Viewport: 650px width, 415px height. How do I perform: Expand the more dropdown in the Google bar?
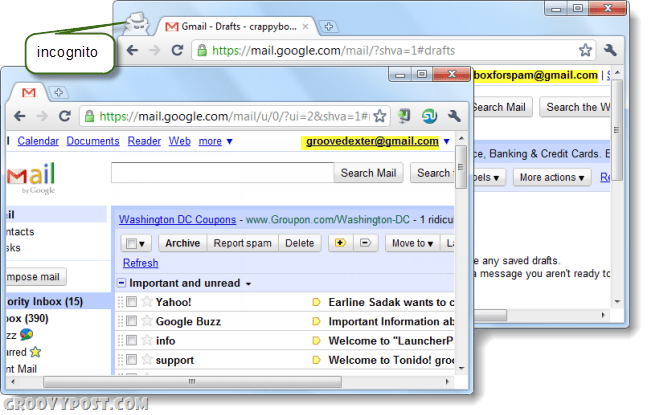215,141
